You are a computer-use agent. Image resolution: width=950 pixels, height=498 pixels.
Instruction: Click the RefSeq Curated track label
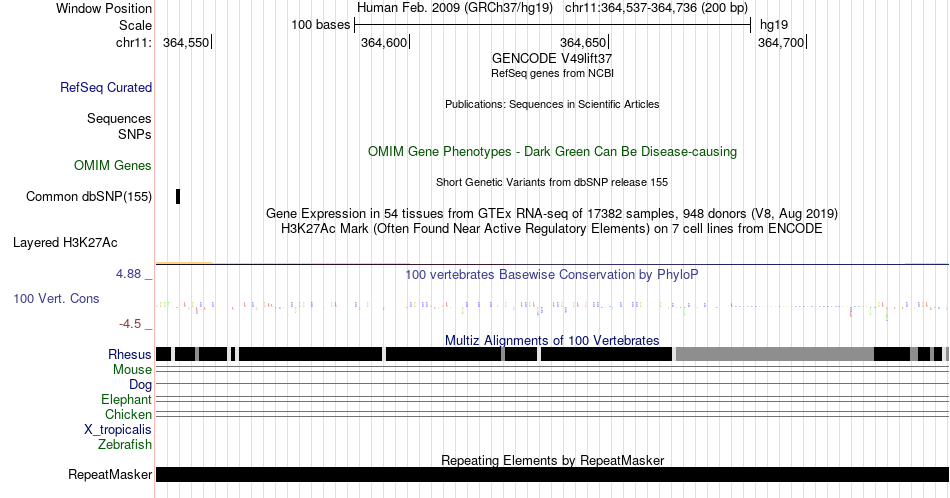106,87
